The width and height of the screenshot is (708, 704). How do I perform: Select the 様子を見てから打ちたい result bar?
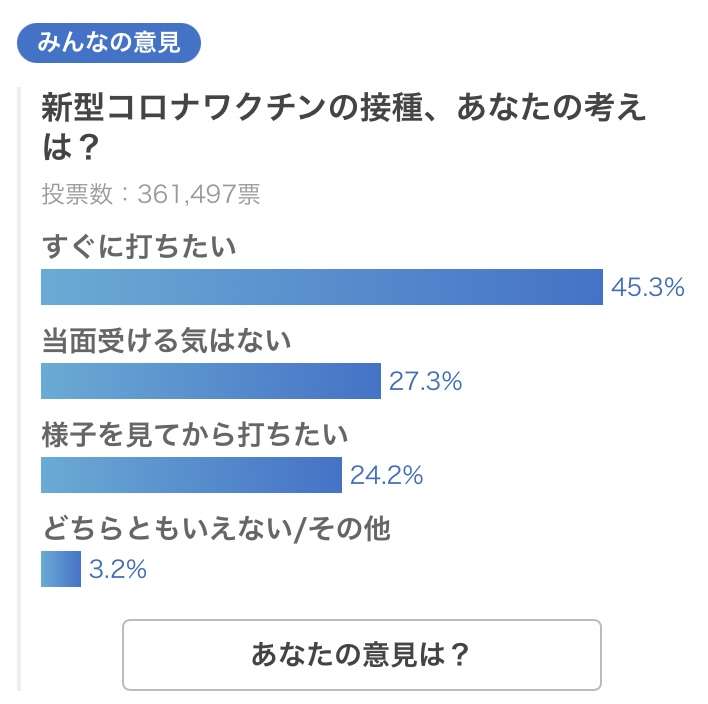tap(191, 475)
